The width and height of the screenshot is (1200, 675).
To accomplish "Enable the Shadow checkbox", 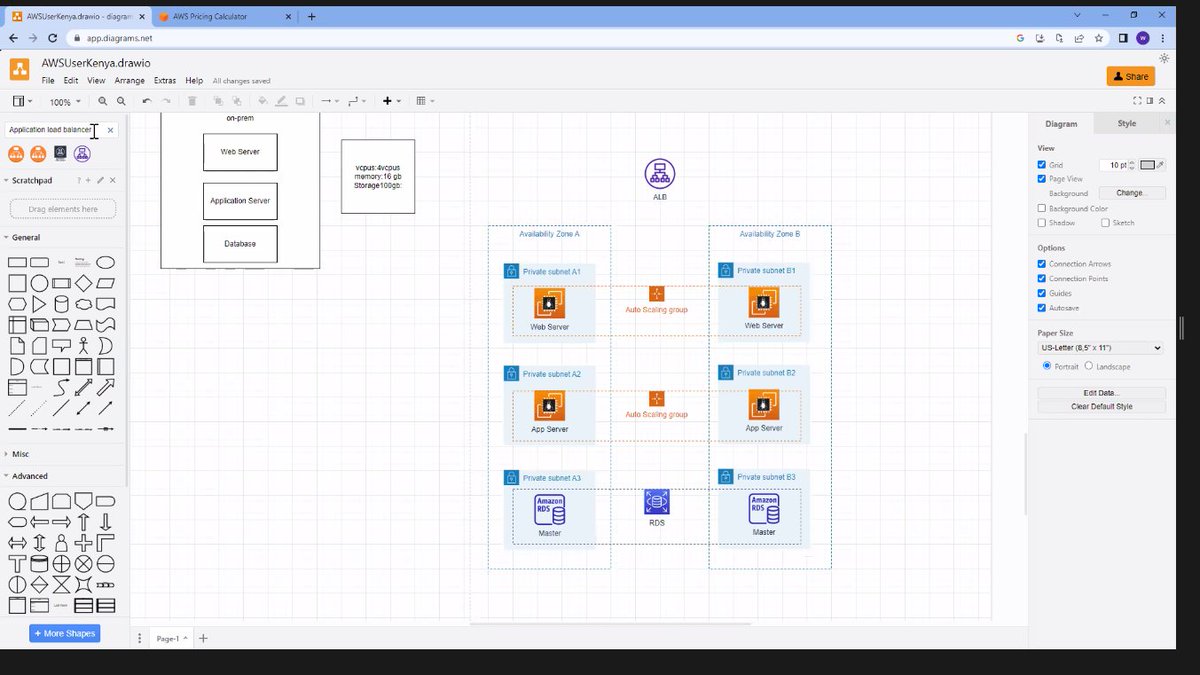I will (x=1041, y=223).
